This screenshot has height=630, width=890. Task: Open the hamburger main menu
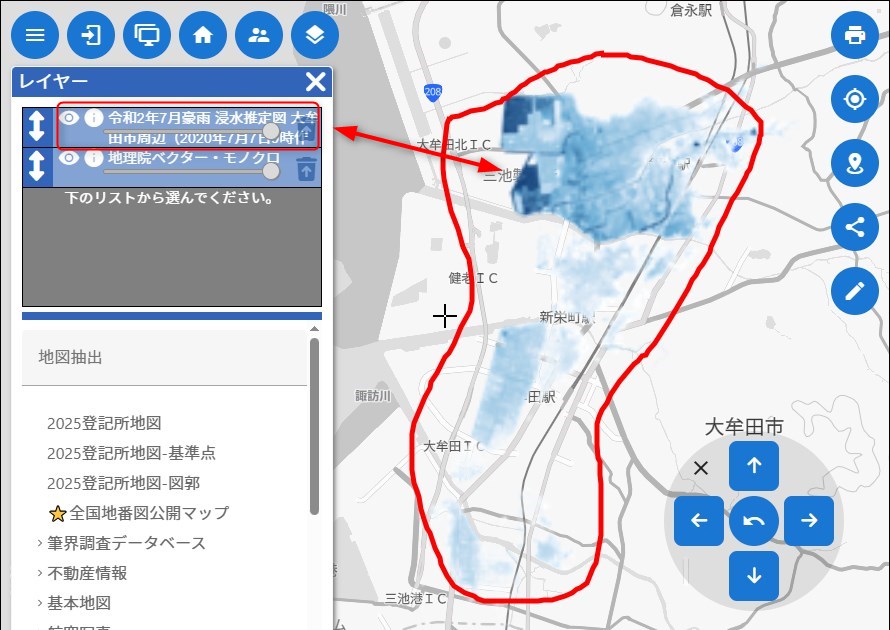coord(35,36)
